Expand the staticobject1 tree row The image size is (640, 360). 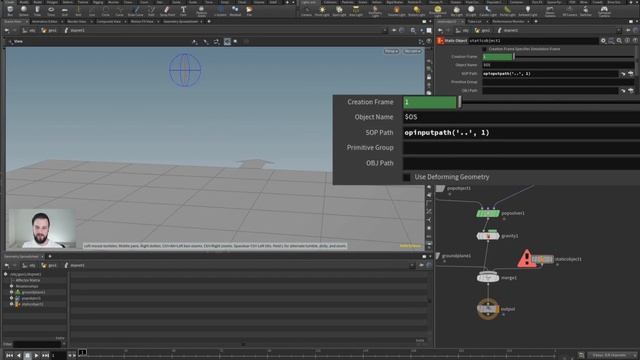click(11, 304)
